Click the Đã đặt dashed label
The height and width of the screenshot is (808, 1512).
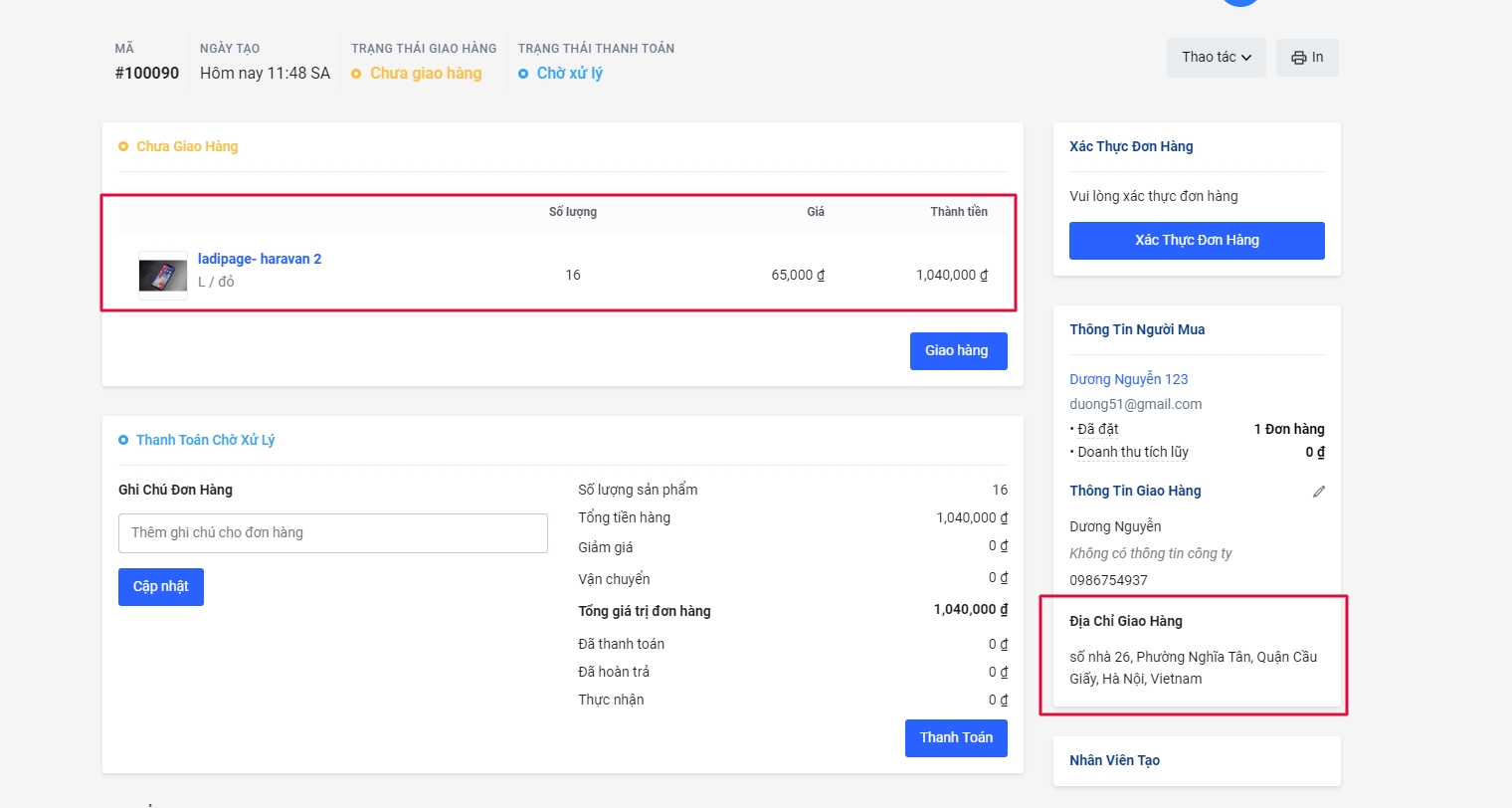1098,429
